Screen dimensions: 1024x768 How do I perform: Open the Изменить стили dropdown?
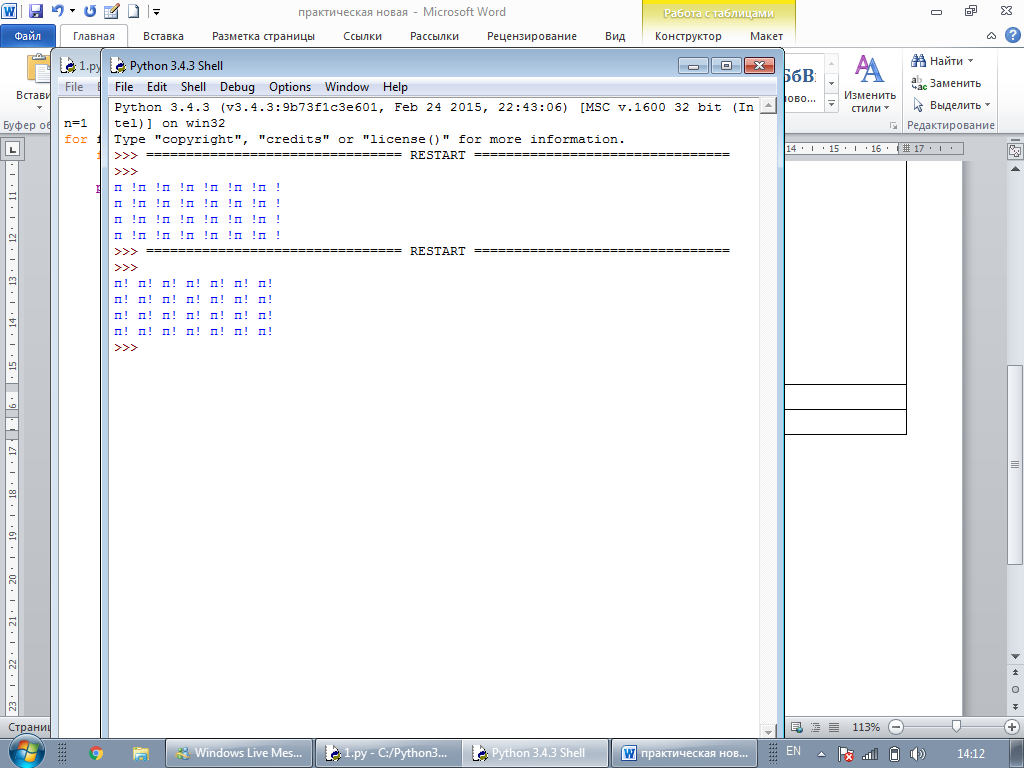[869, 84]
